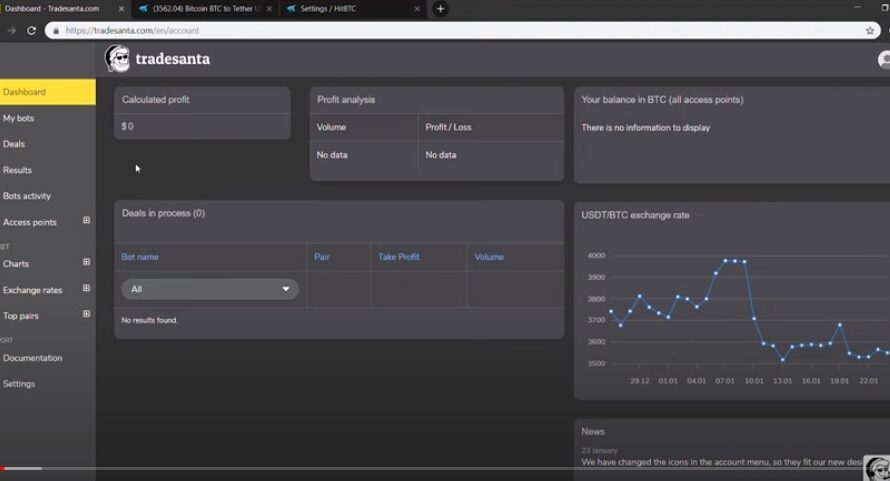This screenshot has width=890, height=481.
Task: Open the All bot name dropdown
Action: (210, 289)
